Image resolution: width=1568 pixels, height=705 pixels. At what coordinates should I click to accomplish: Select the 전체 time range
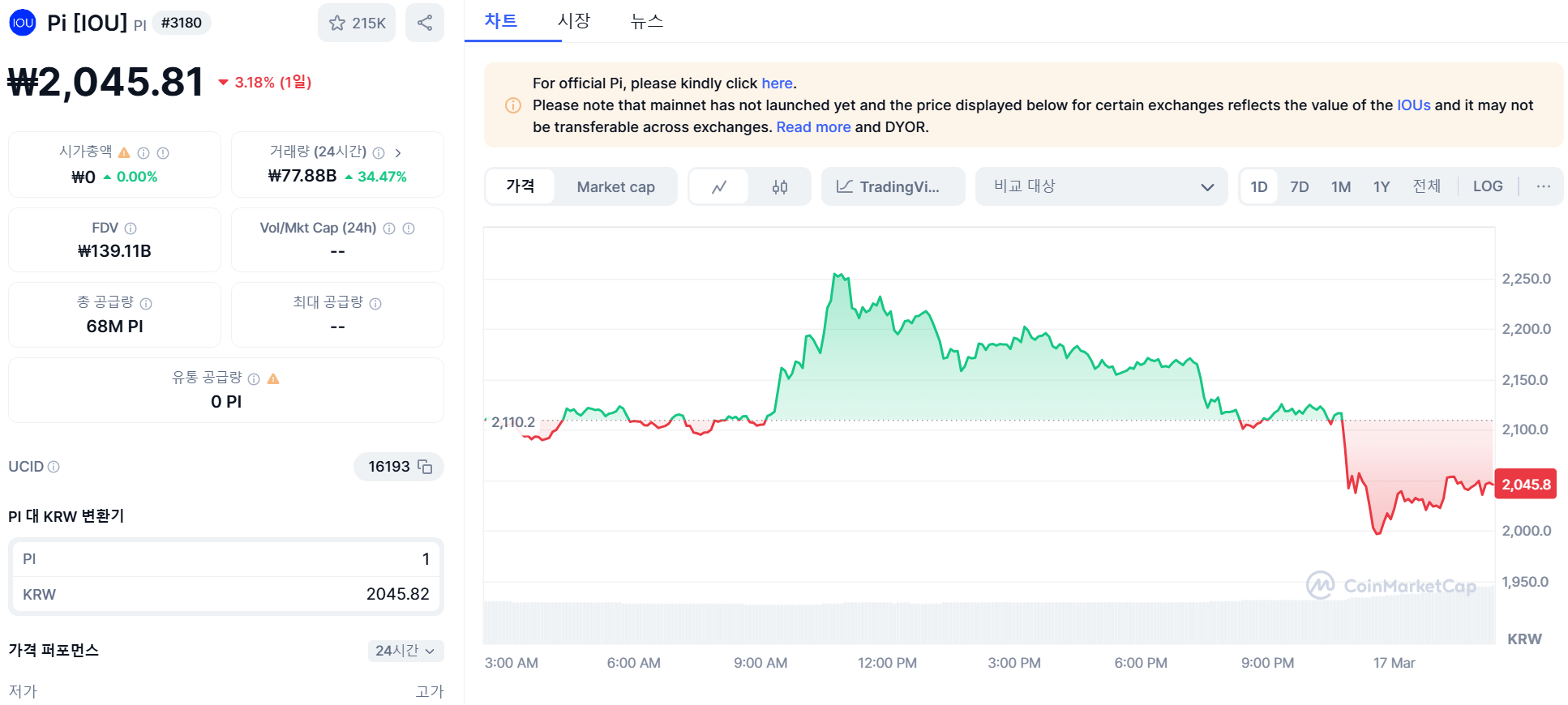tap(1427, 186)
